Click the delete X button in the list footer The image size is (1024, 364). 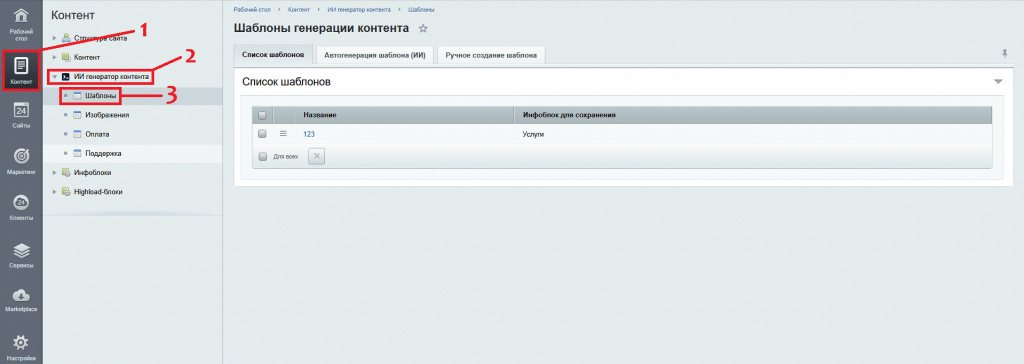(316, 156)
